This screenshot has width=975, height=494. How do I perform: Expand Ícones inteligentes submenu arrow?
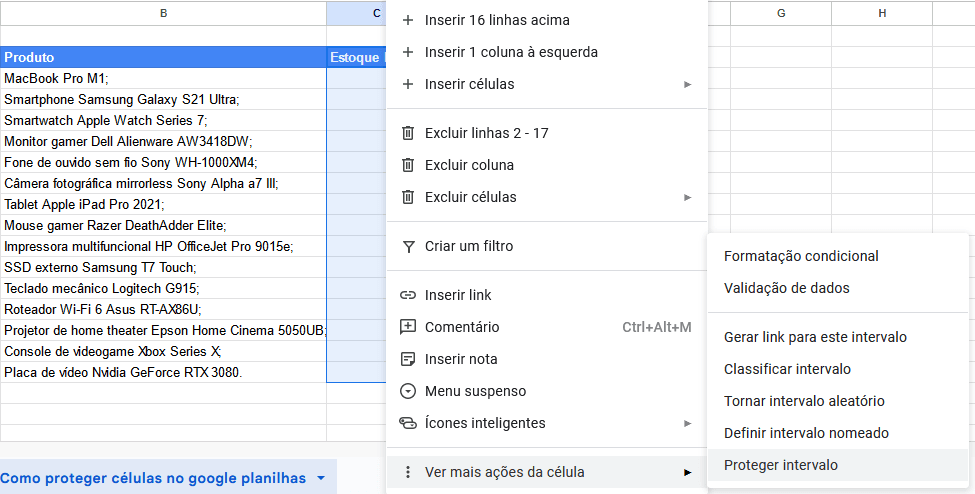point(687,423)
